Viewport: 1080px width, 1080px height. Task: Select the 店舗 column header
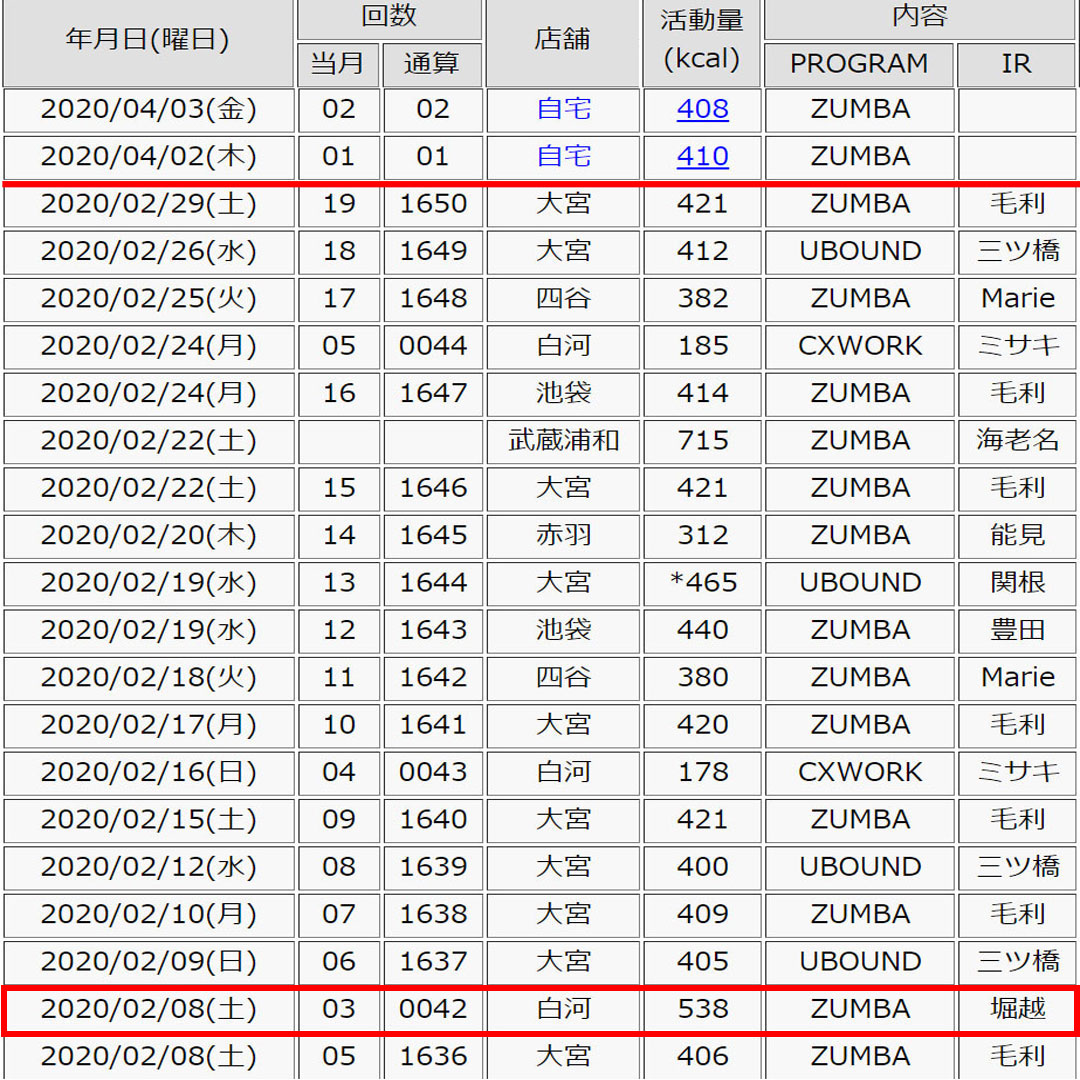pyautogui.click(x=563, y=41)
